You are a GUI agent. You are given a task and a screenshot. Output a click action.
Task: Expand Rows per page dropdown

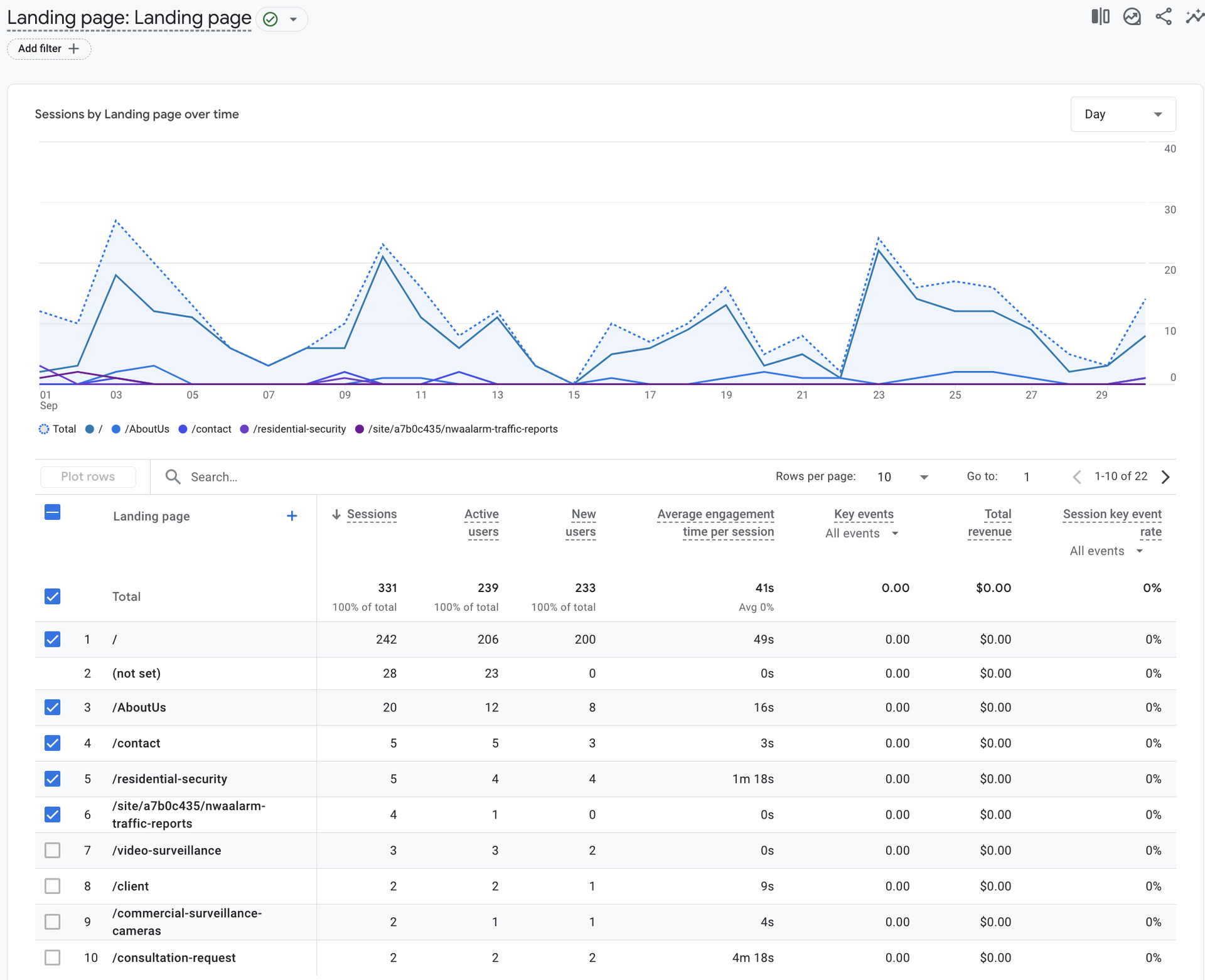coord(902,477)
